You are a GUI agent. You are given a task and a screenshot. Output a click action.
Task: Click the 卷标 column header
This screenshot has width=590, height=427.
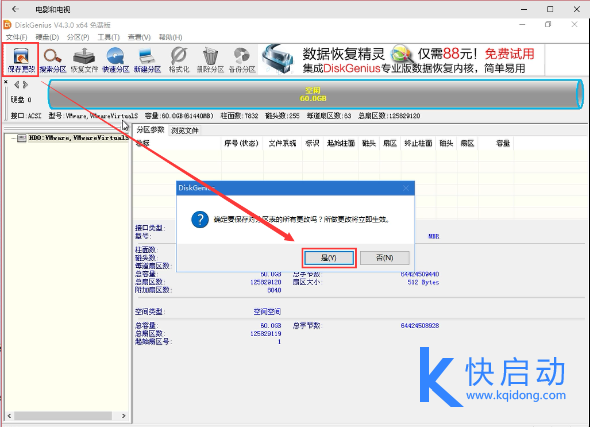click(177, 143)
